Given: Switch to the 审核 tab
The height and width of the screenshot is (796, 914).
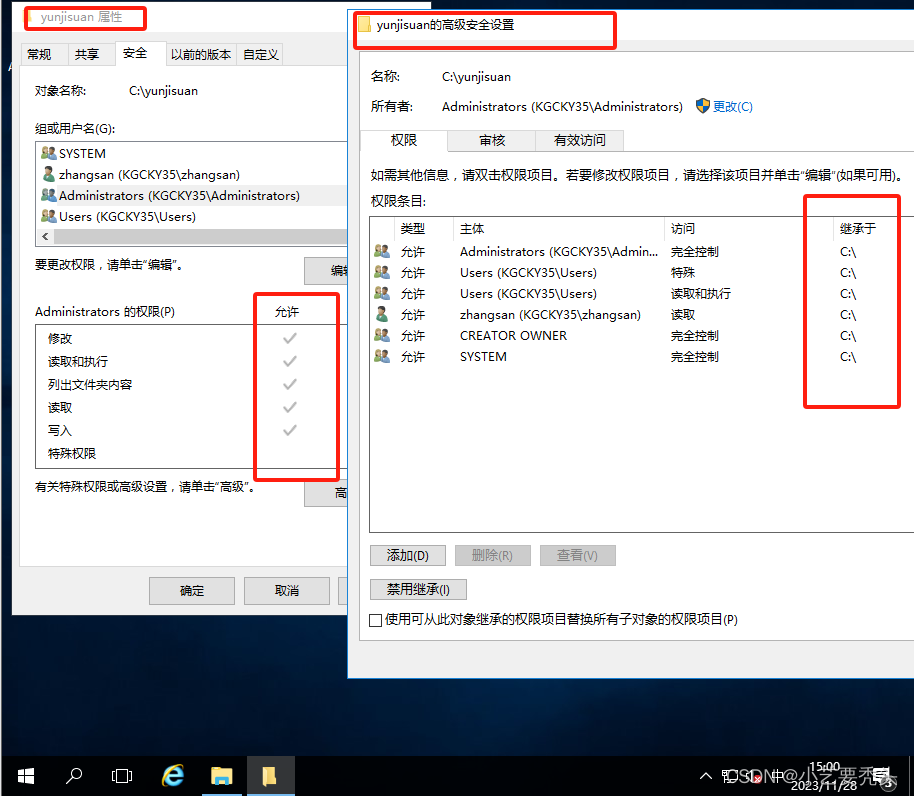Looking at the screenshot, I should (x=492, y=140).
